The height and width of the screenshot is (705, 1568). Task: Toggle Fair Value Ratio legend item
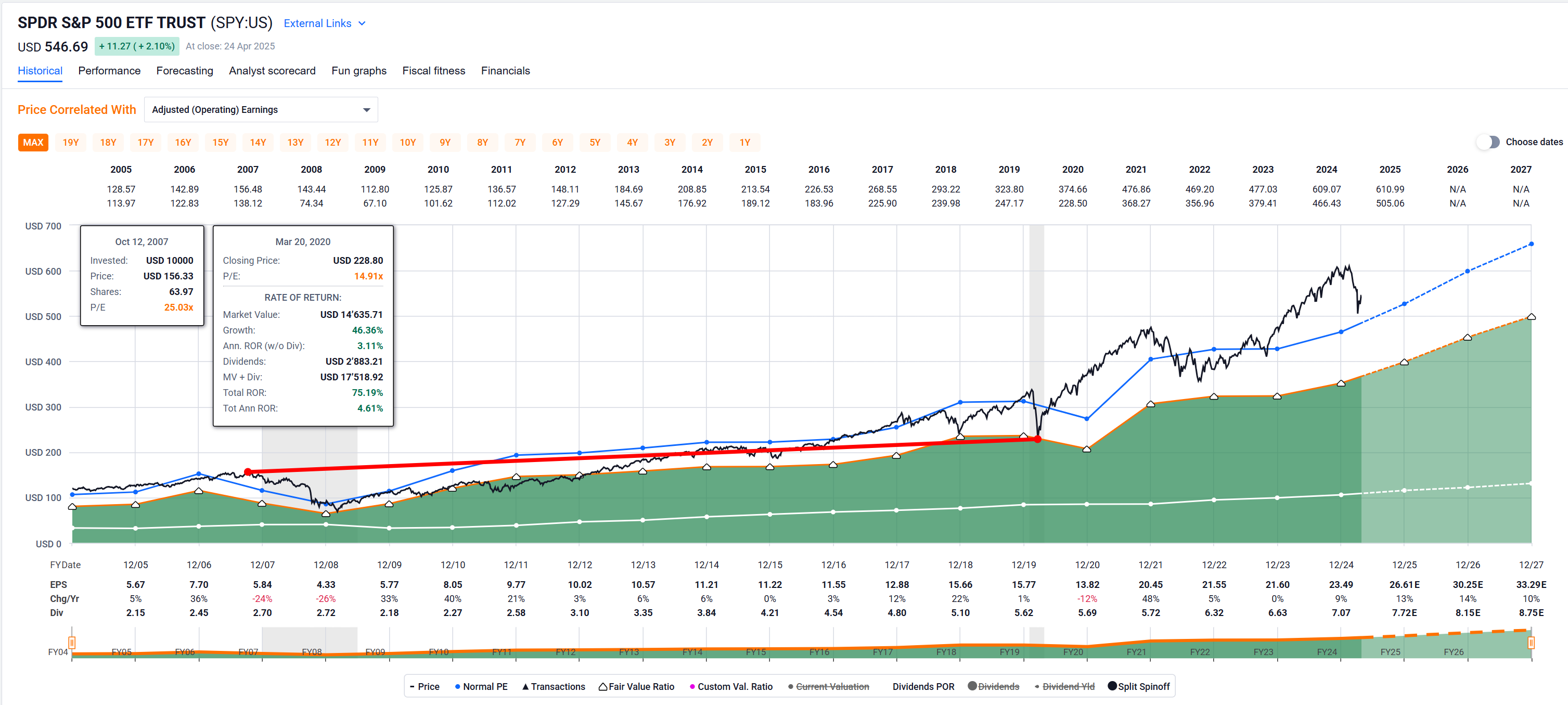coord(636,686)
